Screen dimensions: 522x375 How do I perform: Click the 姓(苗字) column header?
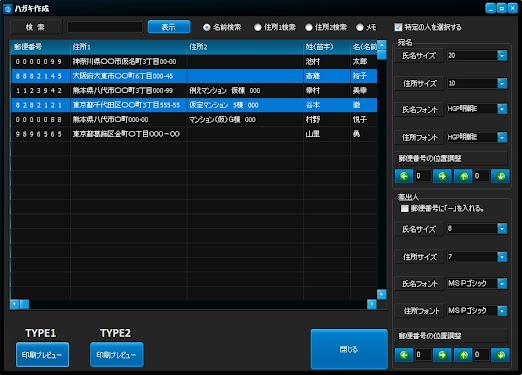pos(327,47)
